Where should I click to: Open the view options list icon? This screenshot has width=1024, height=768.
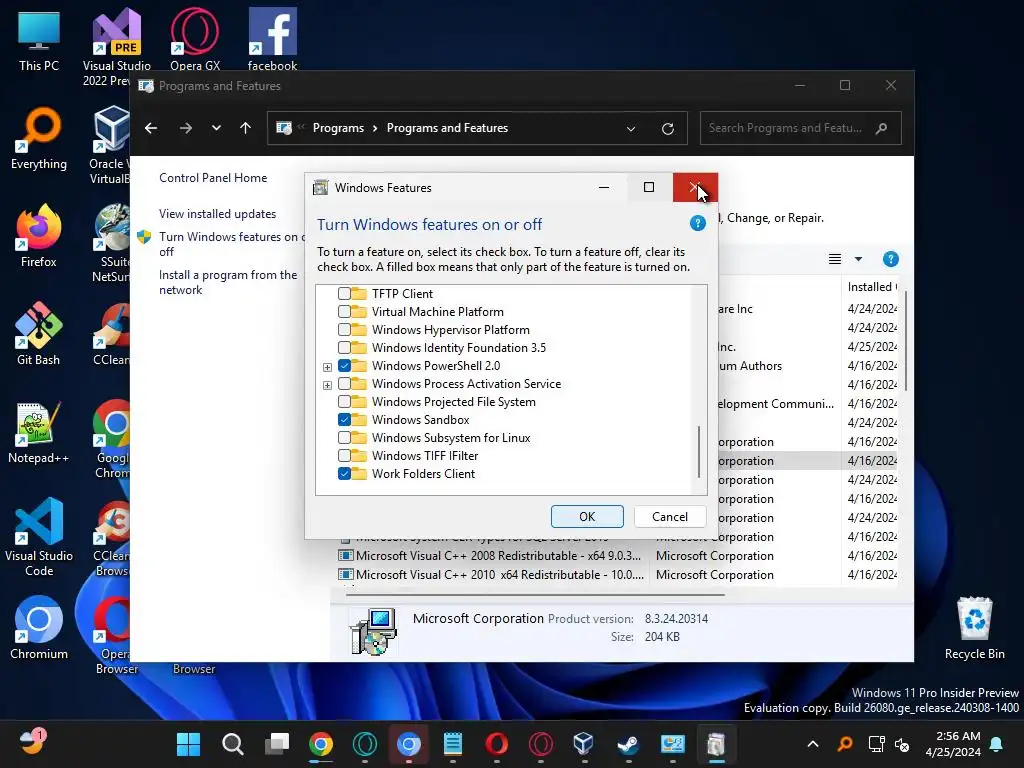tap(835, 259)
